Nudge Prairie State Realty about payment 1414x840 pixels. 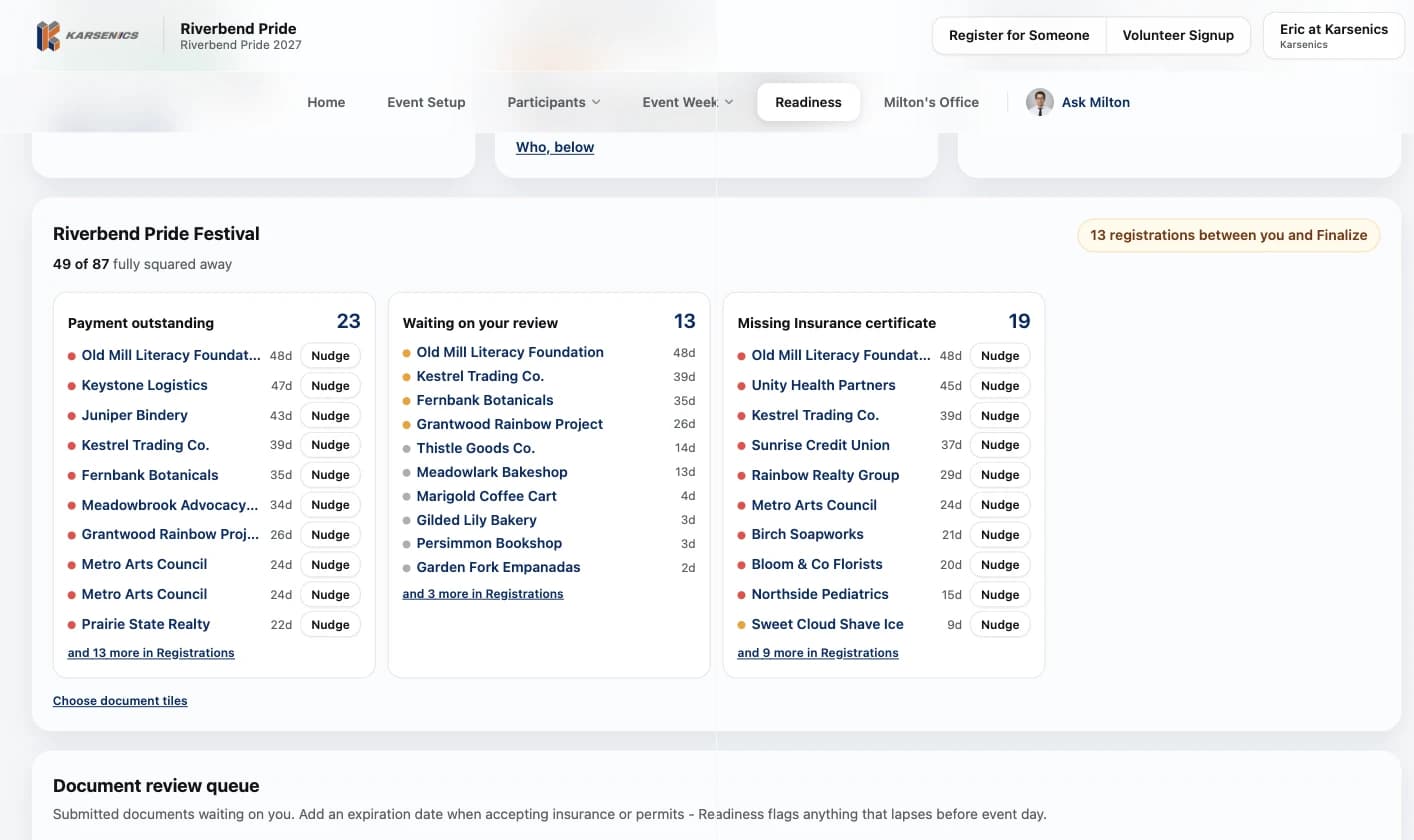pos(330,625)
